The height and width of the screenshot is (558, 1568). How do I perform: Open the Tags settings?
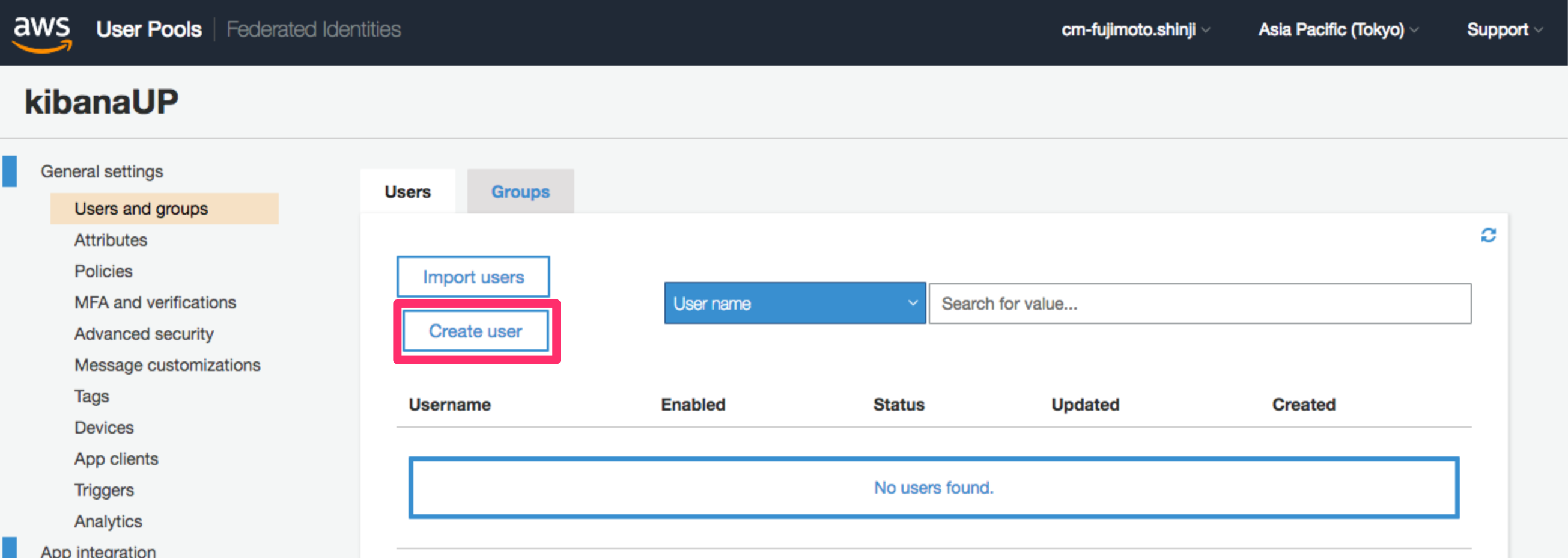tap(92, 397)
